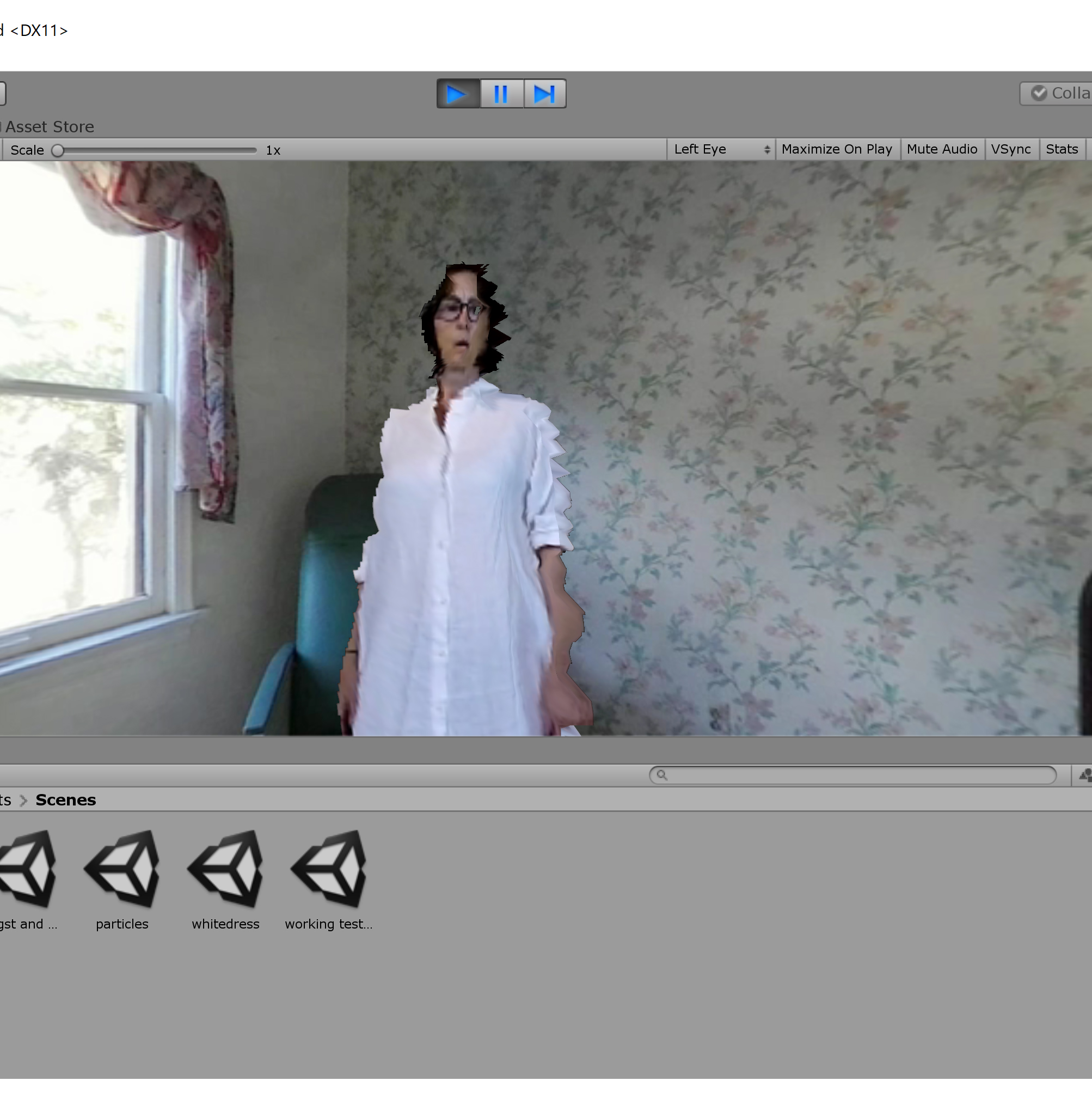1092x1093 pixels.
Task: Select the whitedress scene icon
Action: [x=225, y=869]
